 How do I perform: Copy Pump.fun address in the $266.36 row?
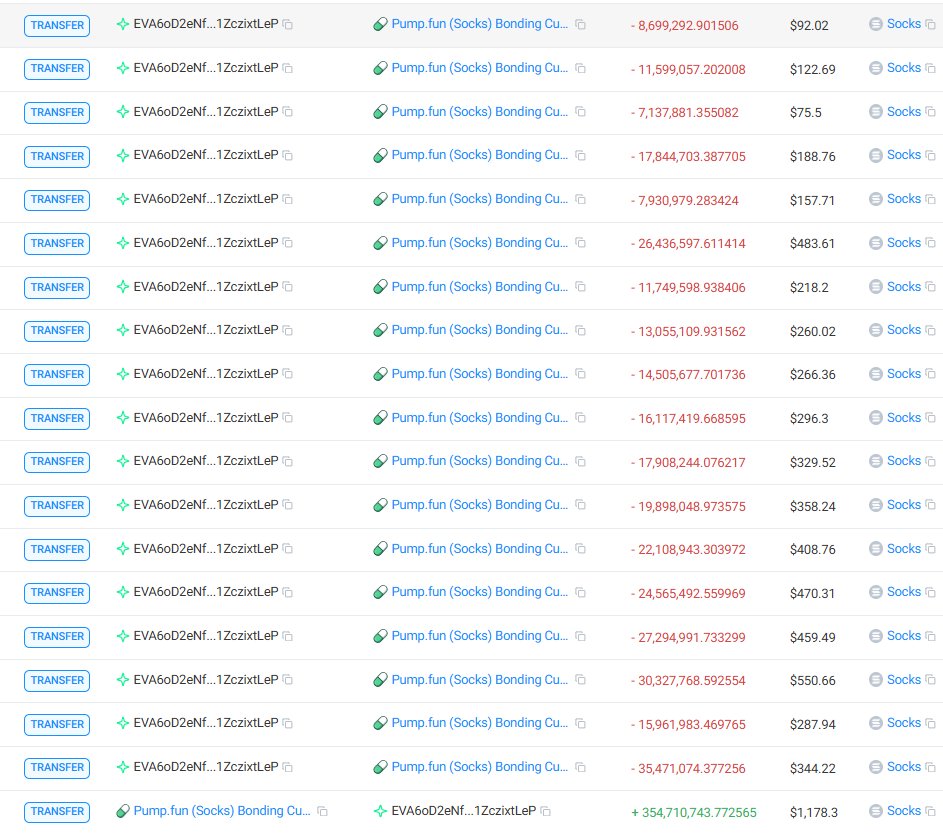tap(580, 374)
